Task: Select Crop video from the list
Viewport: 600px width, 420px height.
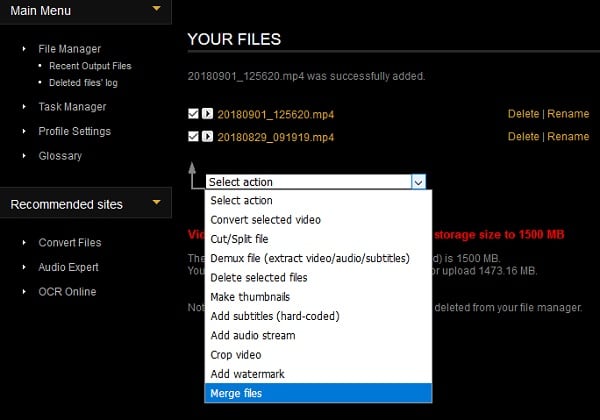Action: click(235, 354)
